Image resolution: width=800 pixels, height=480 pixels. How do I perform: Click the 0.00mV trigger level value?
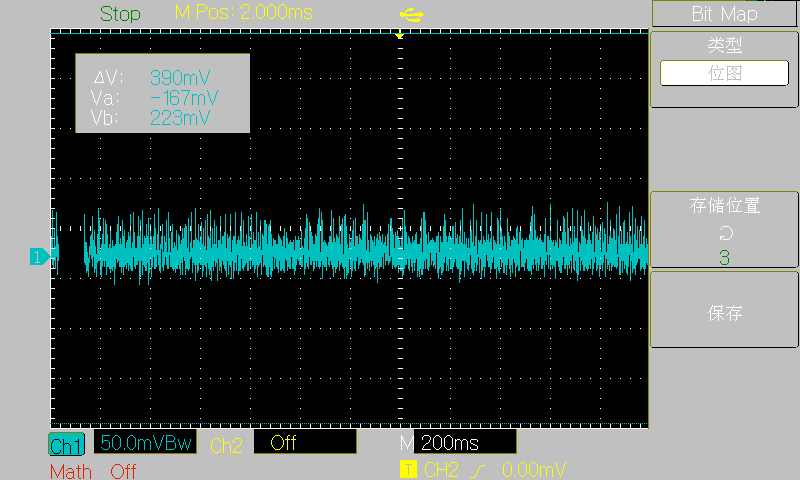pyautogui.click(x=534, y=470)
